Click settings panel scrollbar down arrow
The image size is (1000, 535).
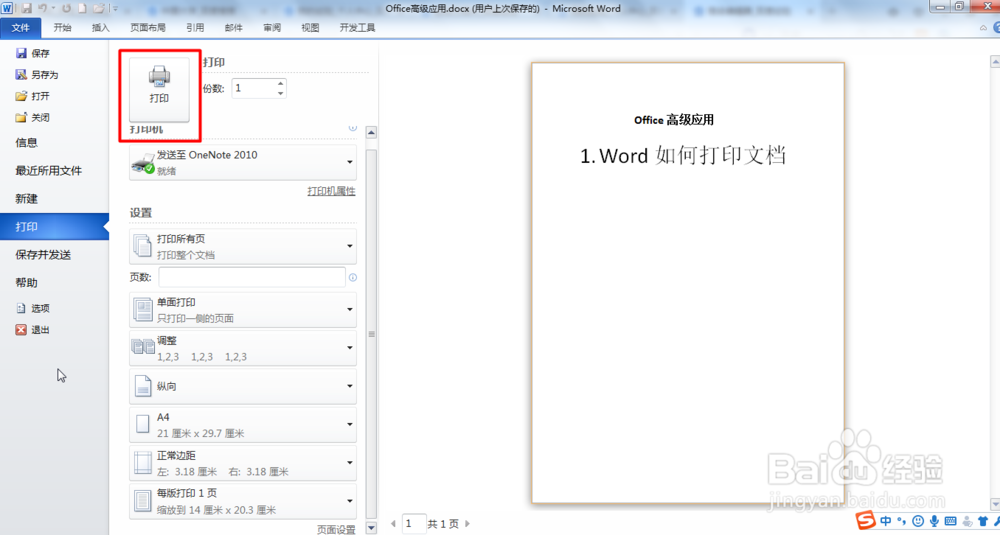(x=371, y=528)
